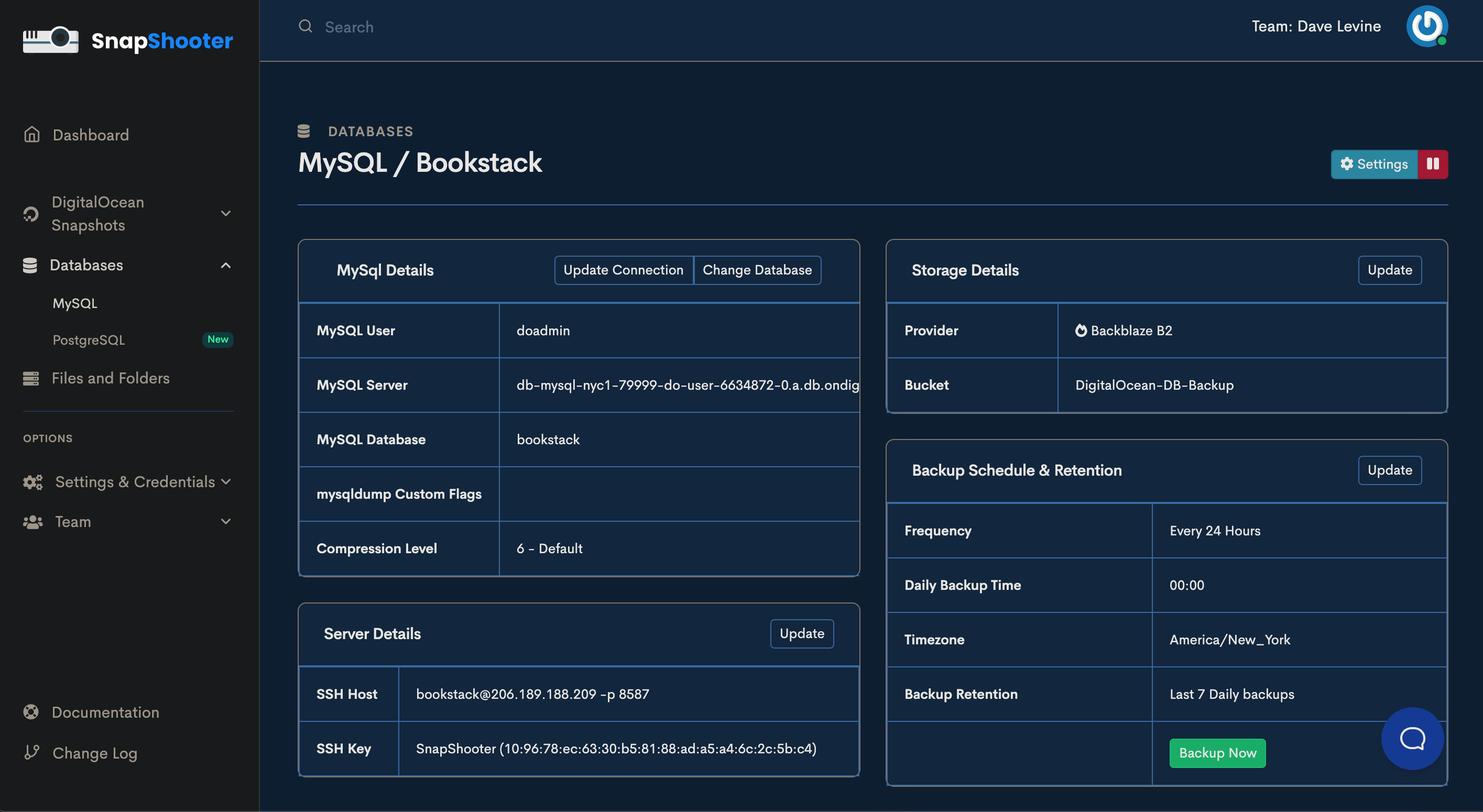Image resolution: width=1483 pixels, height=812 pixels.
Task: Expand the DigitalOcean Snapshots menu
Action: click(226, 214)
